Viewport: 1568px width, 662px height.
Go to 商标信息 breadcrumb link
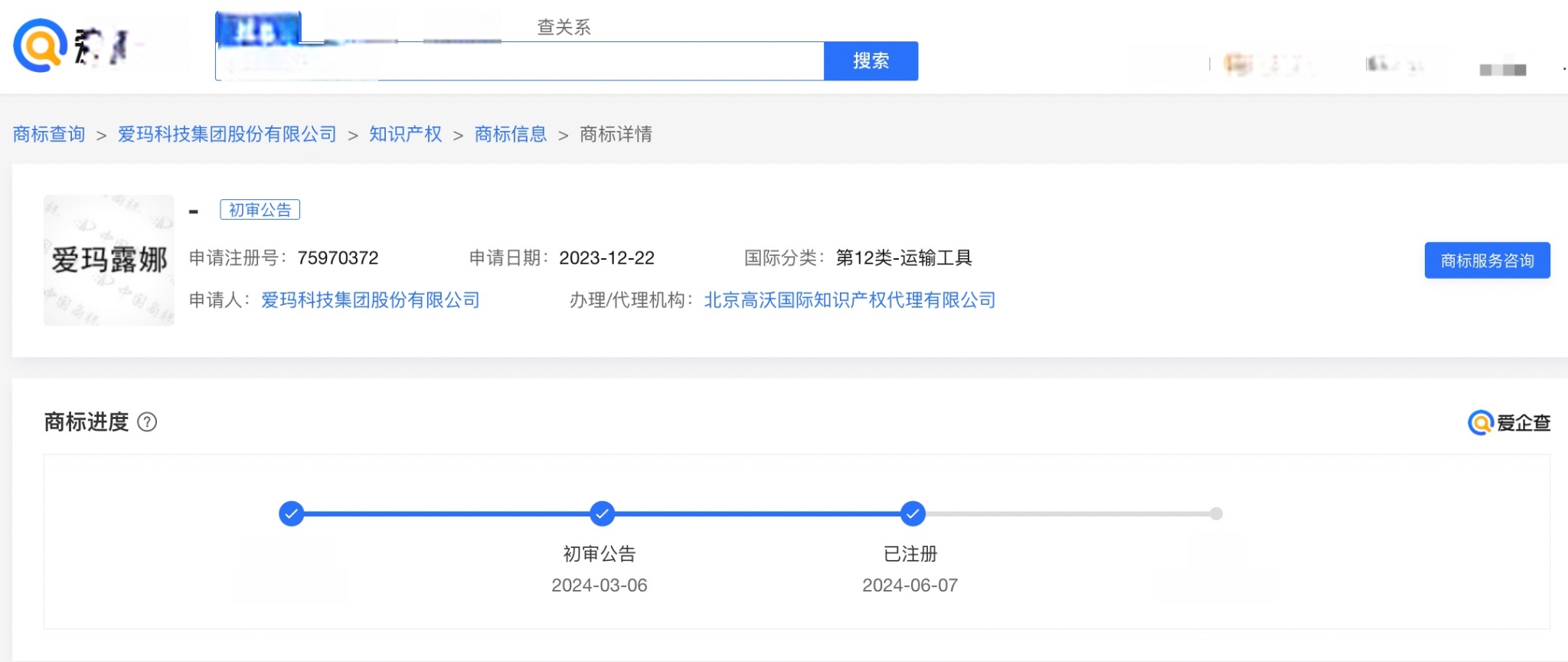point(511,134)
